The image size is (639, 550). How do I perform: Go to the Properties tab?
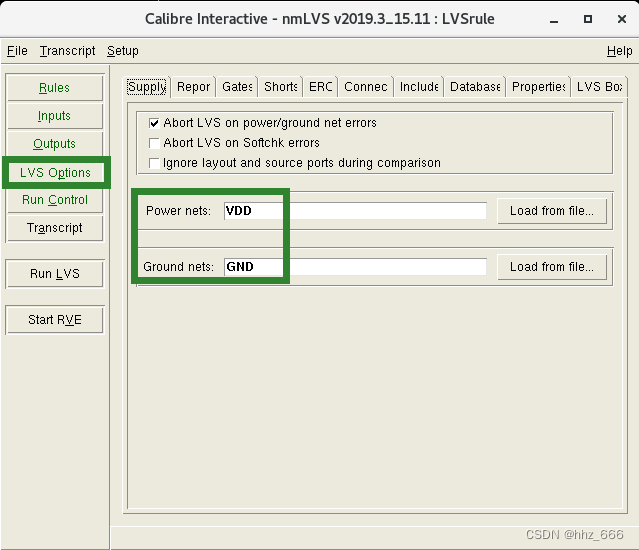pyautogui.click(x=539, y=87)
